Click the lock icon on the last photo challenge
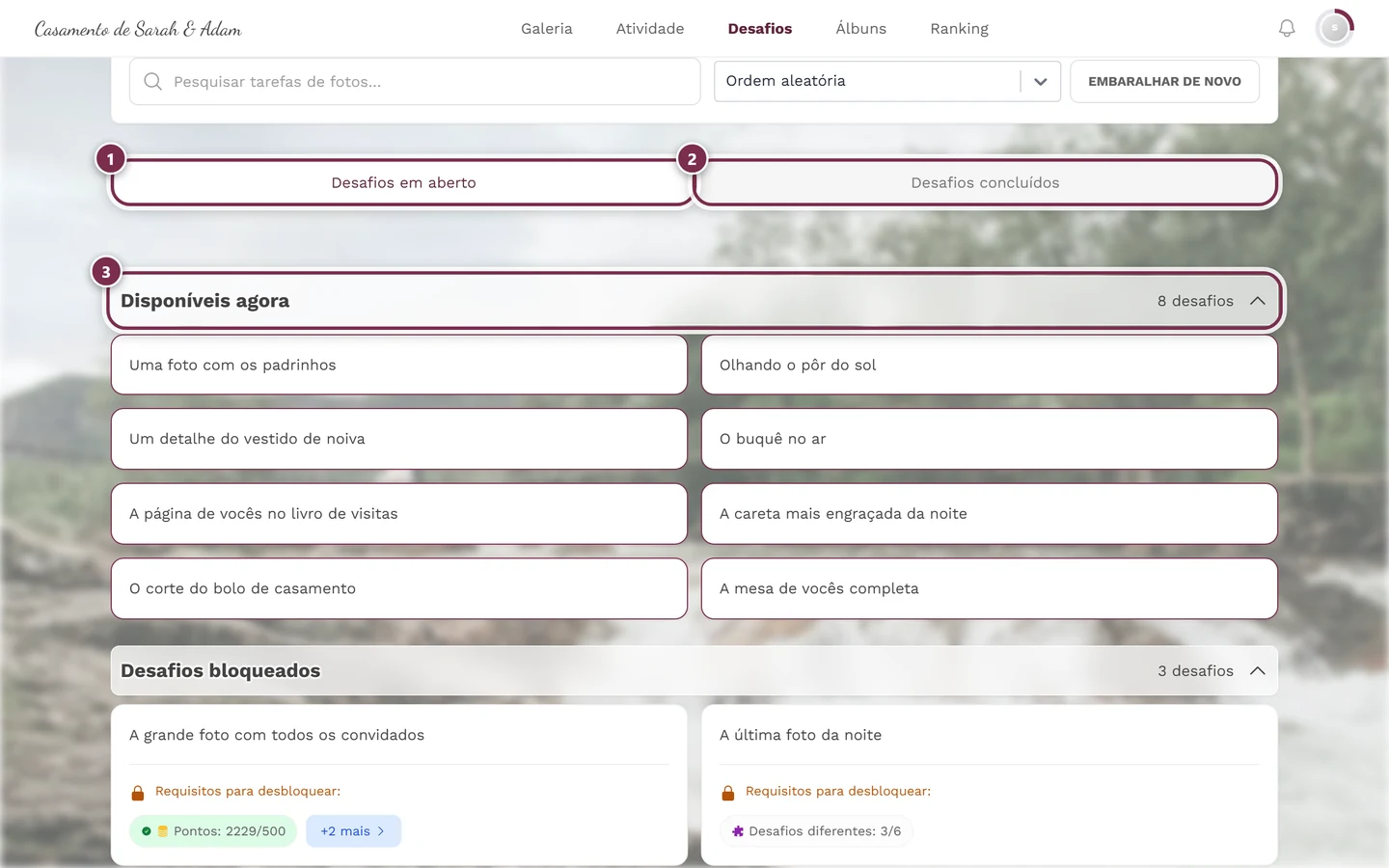 click(x=728, y=792)
